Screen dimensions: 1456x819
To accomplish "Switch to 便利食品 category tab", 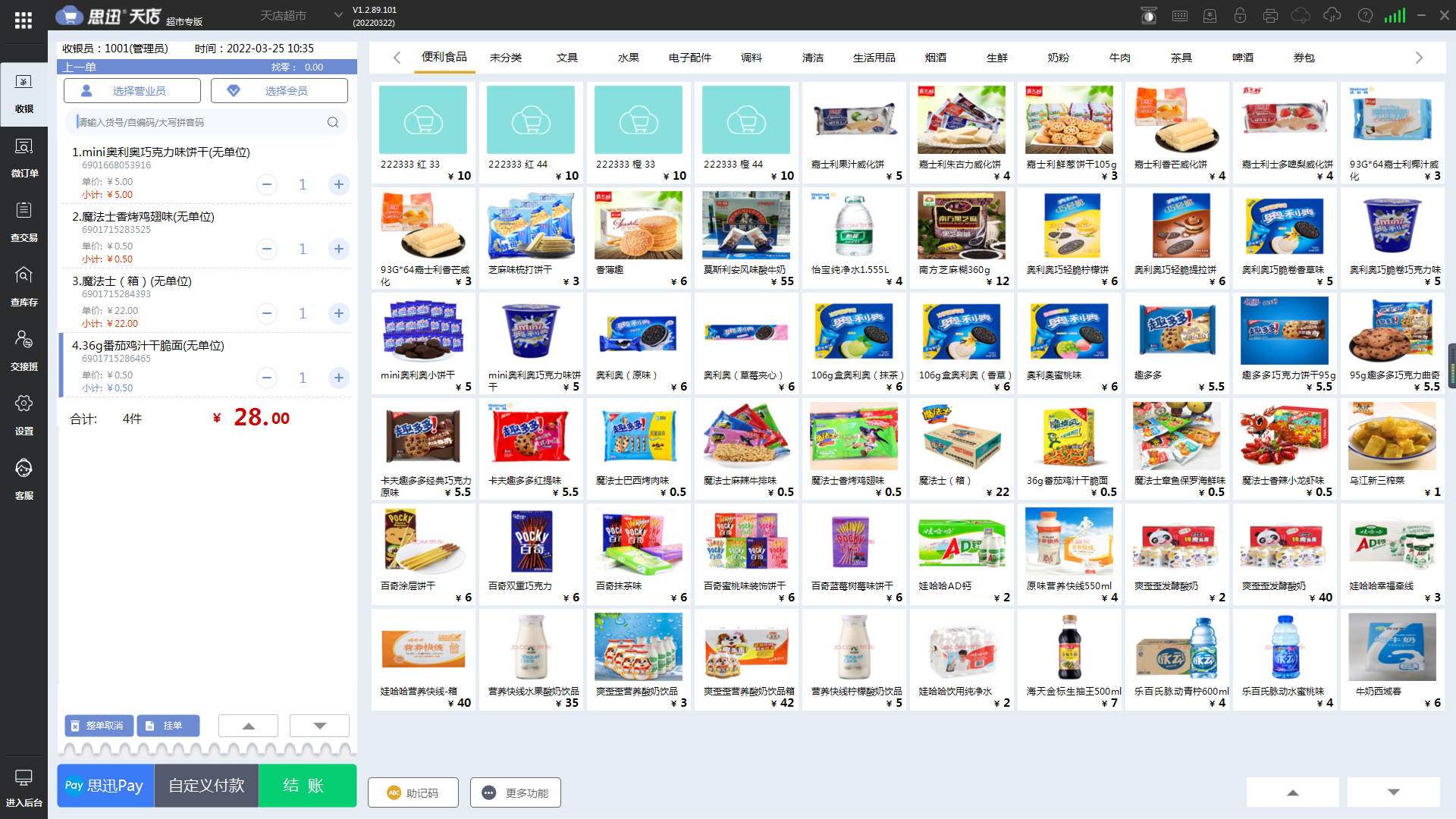I will click(444, 58).
